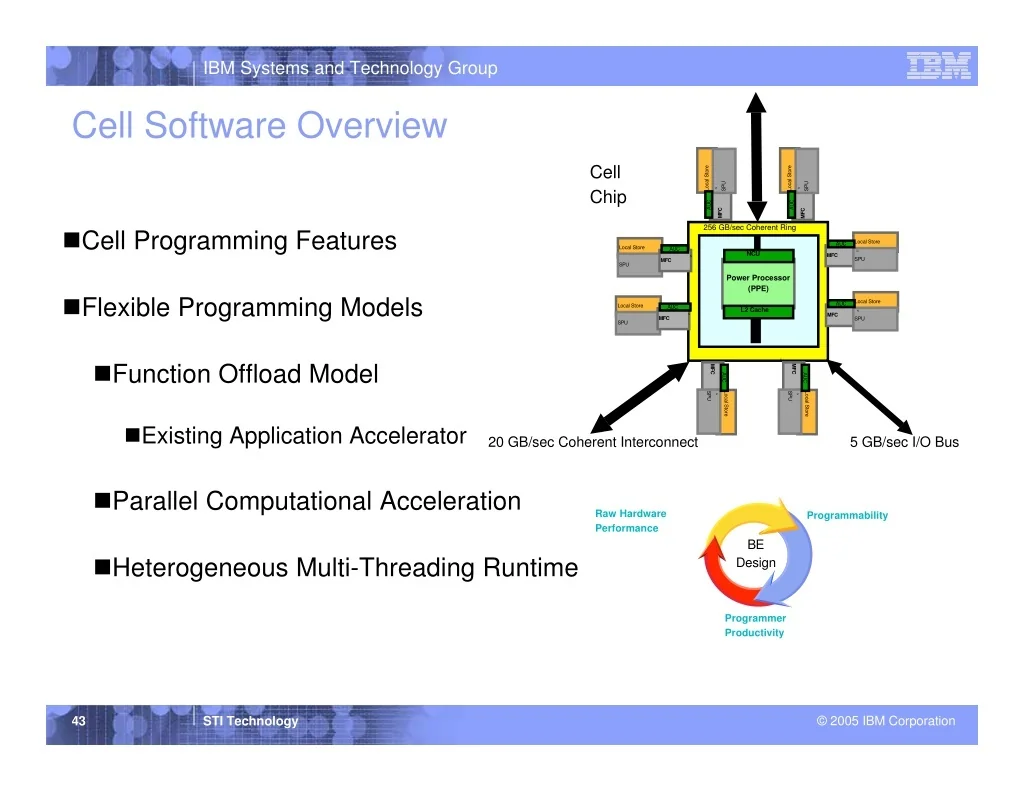Click the Flexible Programming Models bullet

(x=244, y=307)
